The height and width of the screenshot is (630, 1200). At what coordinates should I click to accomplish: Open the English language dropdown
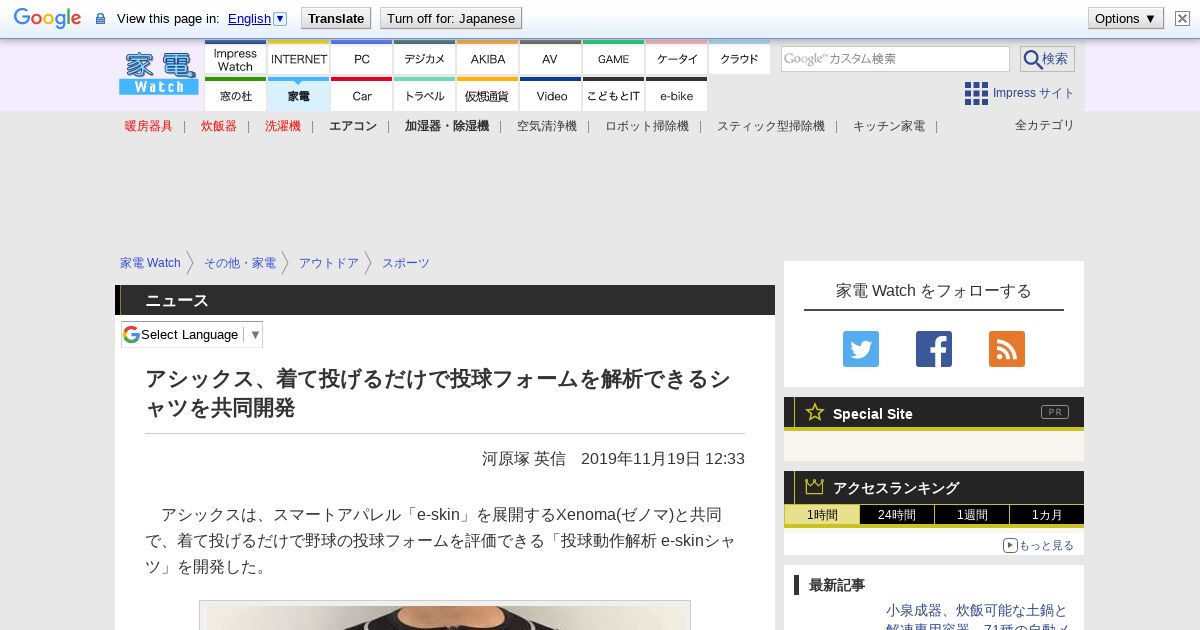coord(258,18)
